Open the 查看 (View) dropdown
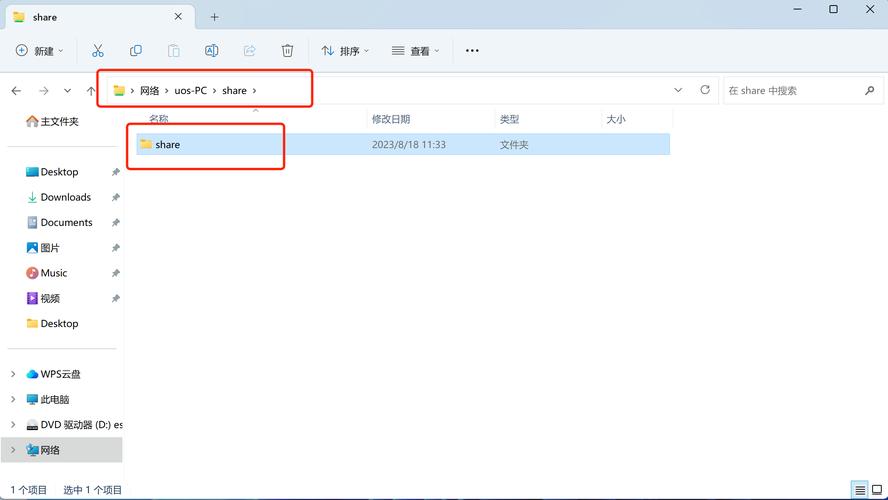Screen dimensions: 888x500 tap(415, 51)
